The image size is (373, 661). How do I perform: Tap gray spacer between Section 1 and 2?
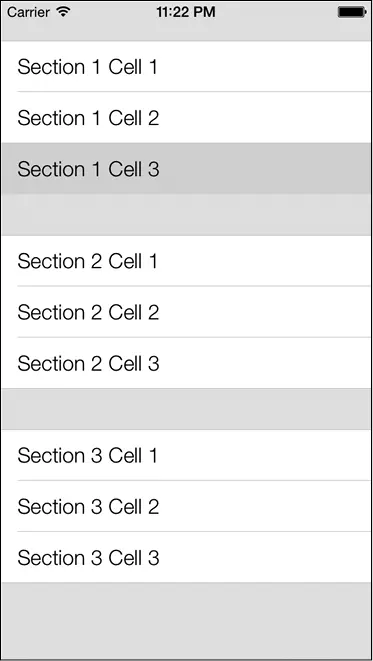click(186, 215)
